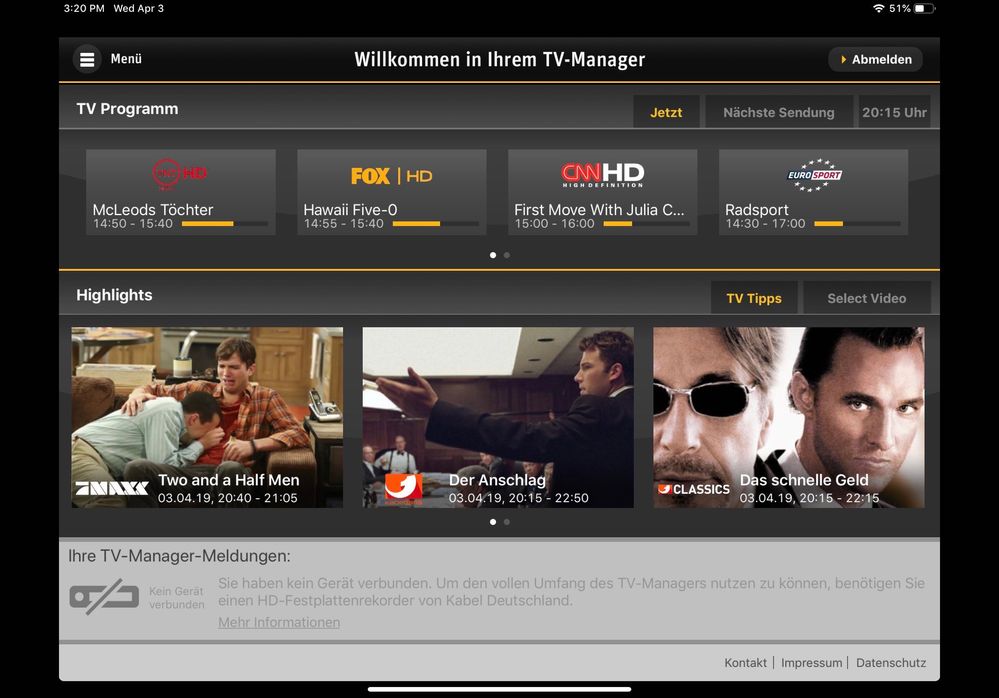Go to second TV Programm page dot
The width and height of the screenshot is (999, 698).
pyautogui.click(x=507, y=255)
